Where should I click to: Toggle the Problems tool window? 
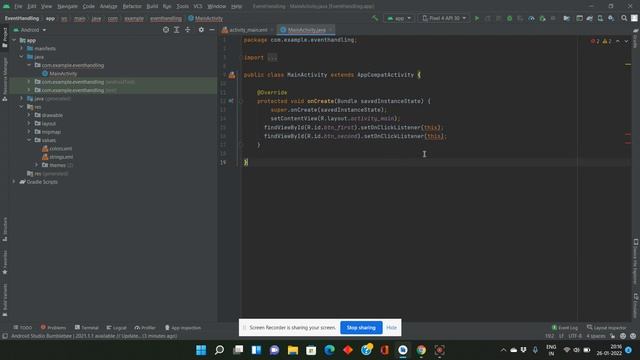(53, 328)
